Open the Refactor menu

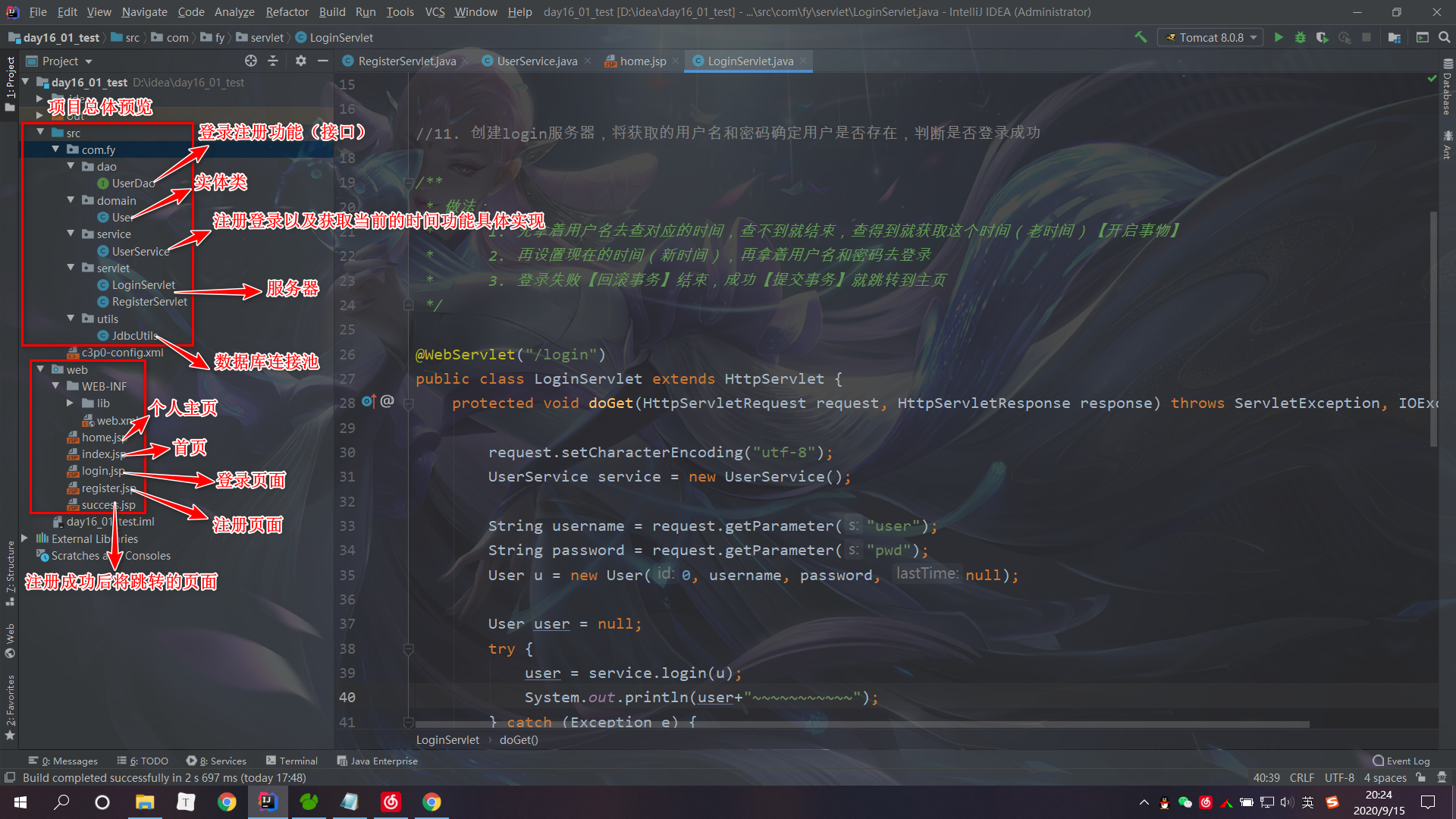[287, 12]
